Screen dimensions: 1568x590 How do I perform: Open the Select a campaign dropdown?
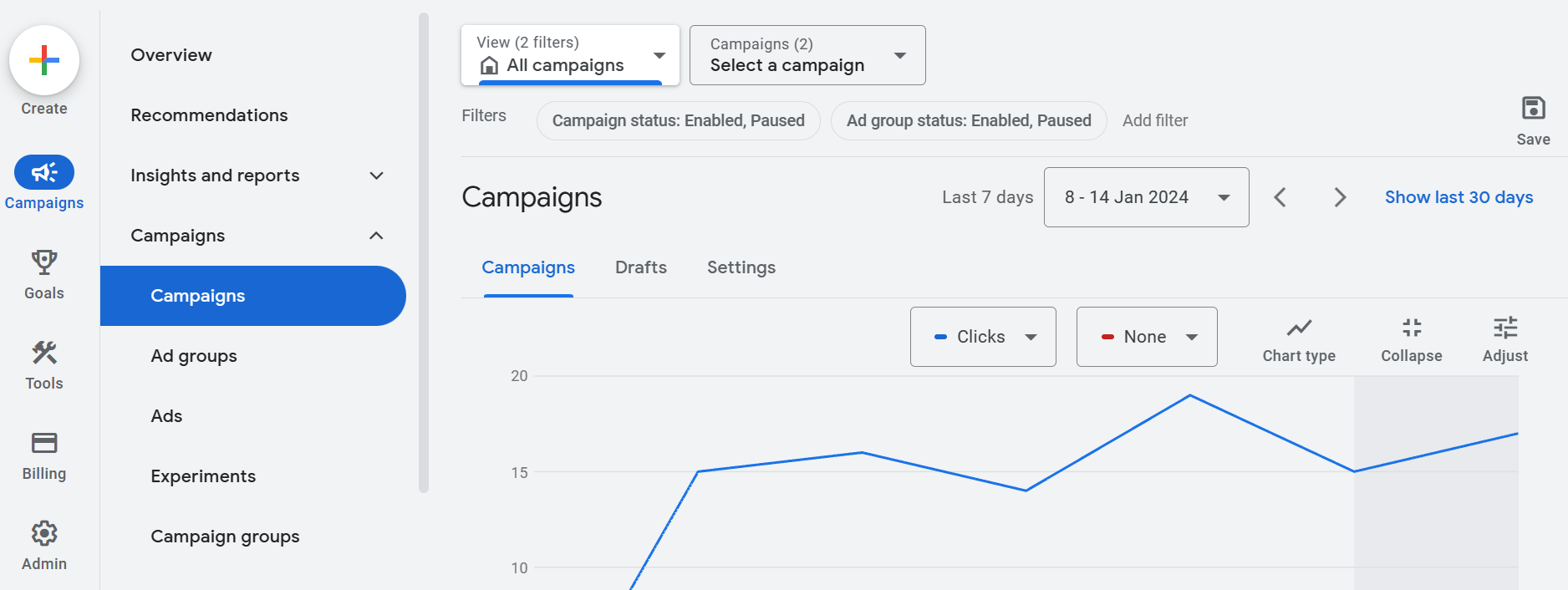click(807, 55)
